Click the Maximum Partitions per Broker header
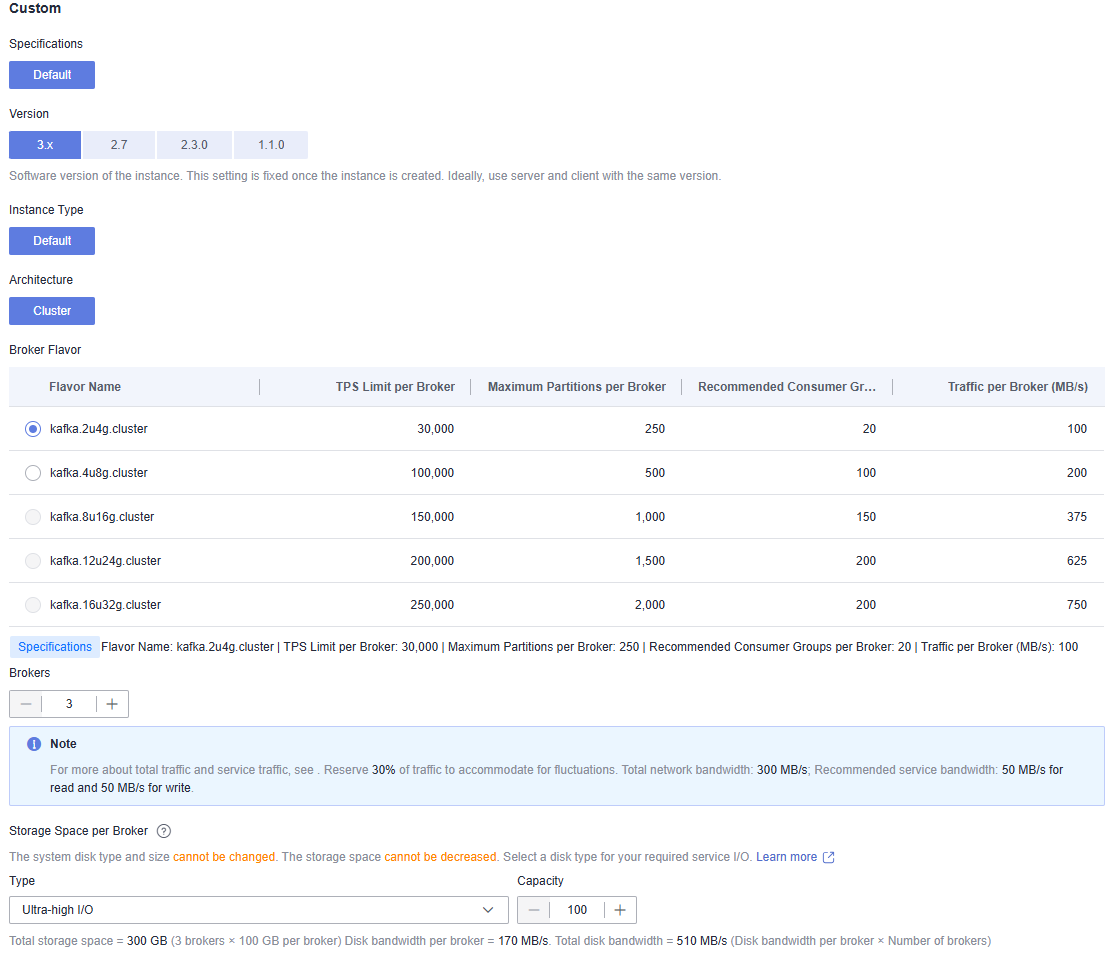Image resolution: width=1110 pixels, height=959 pixels. click(576, 387)
